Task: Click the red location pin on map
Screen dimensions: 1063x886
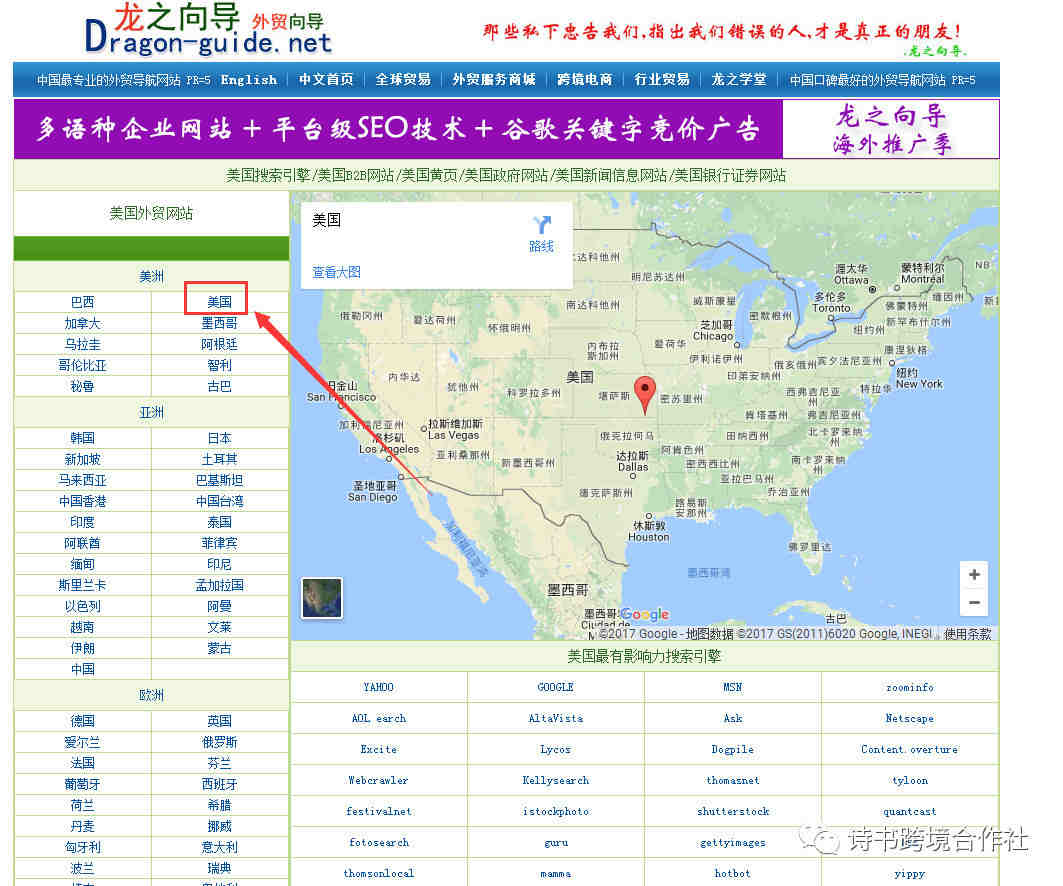Action: (x=645, y=395)
